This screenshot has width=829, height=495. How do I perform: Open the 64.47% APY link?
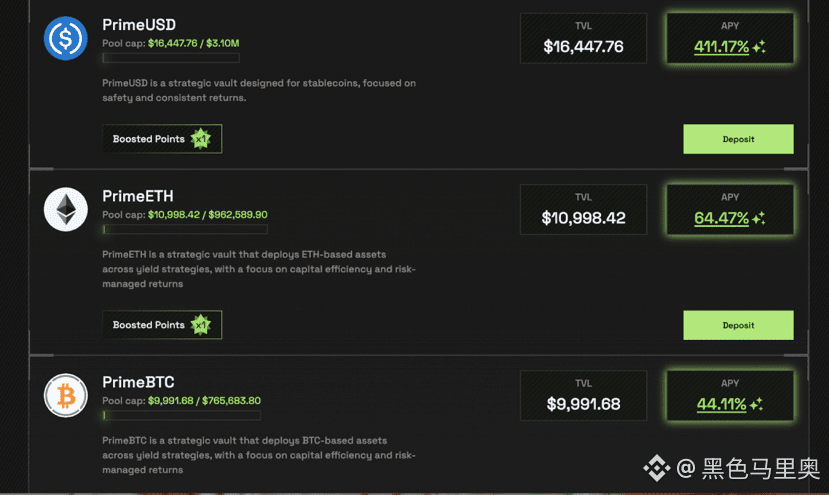coord(721,218)
